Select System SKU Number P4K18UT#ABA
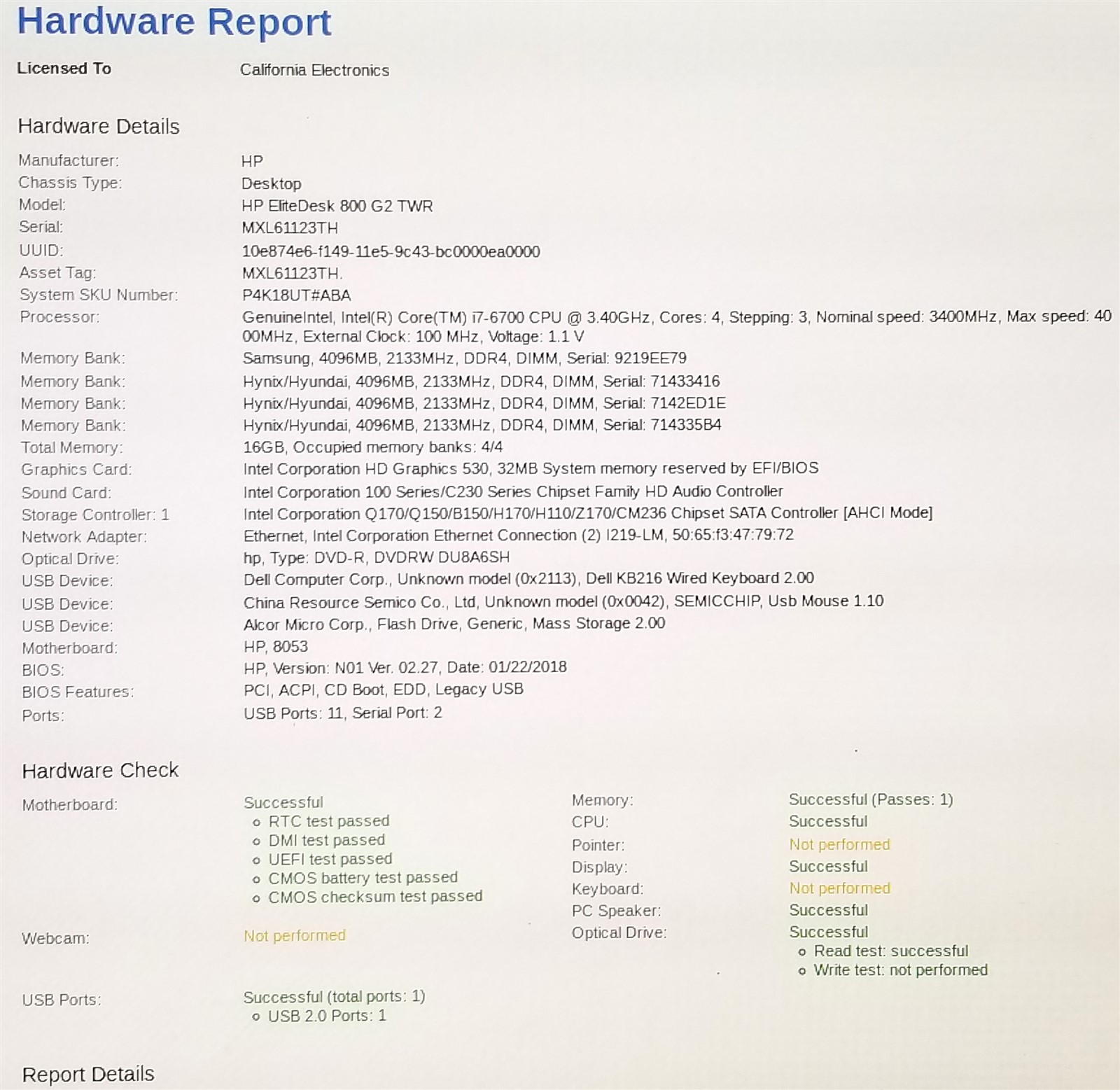Viewport: 1120px width, 1090px height. (296, 295)
